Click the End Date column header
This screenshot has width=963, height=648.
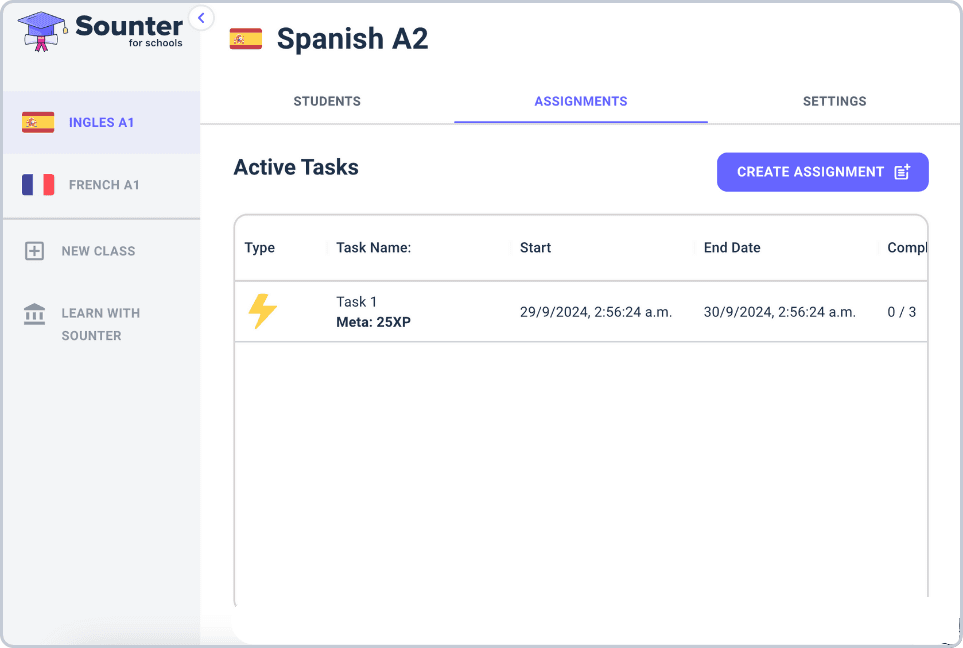point(732,248)
